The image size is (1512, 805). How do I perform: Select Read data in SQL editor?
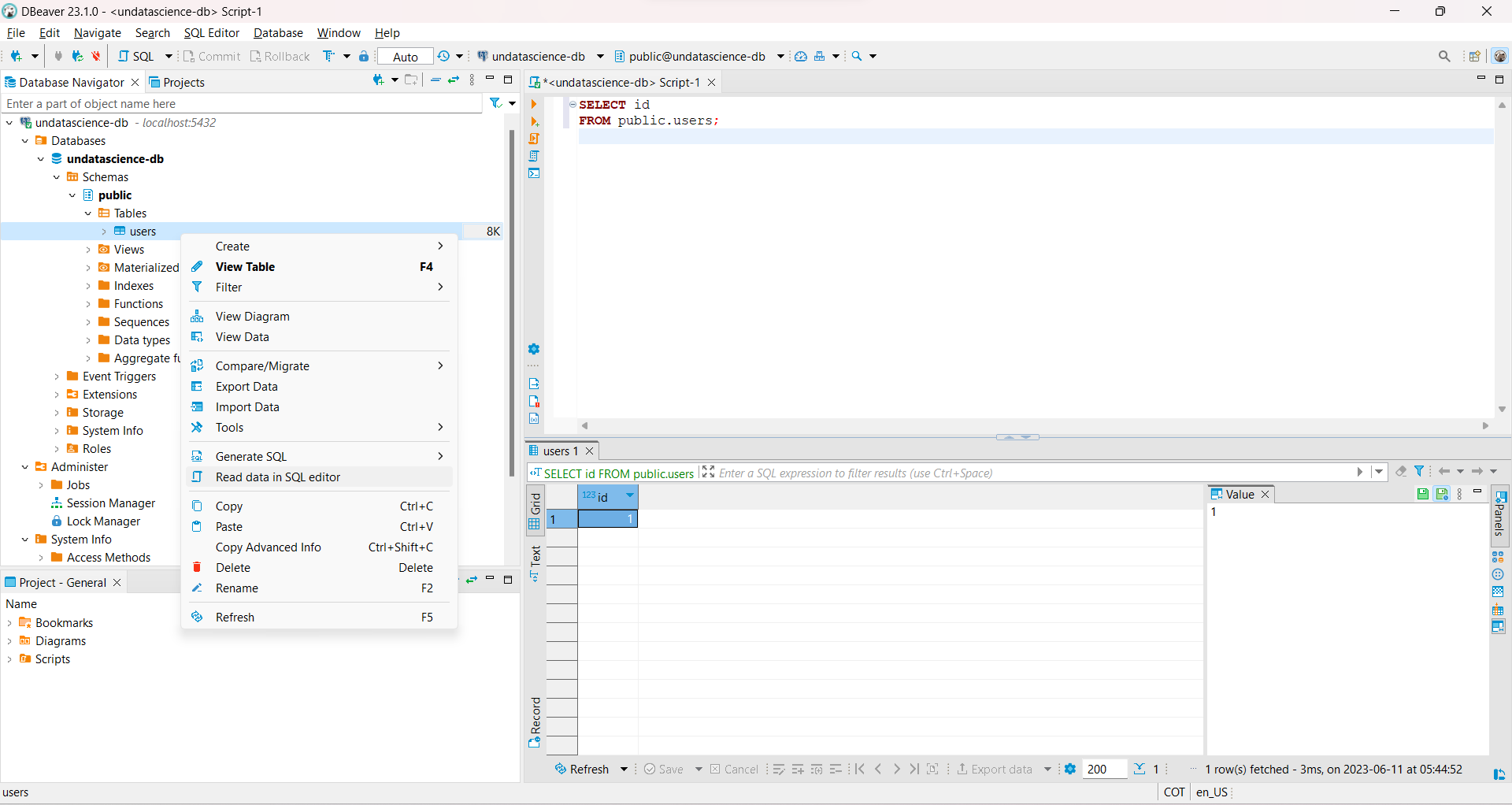pos(319,477)
